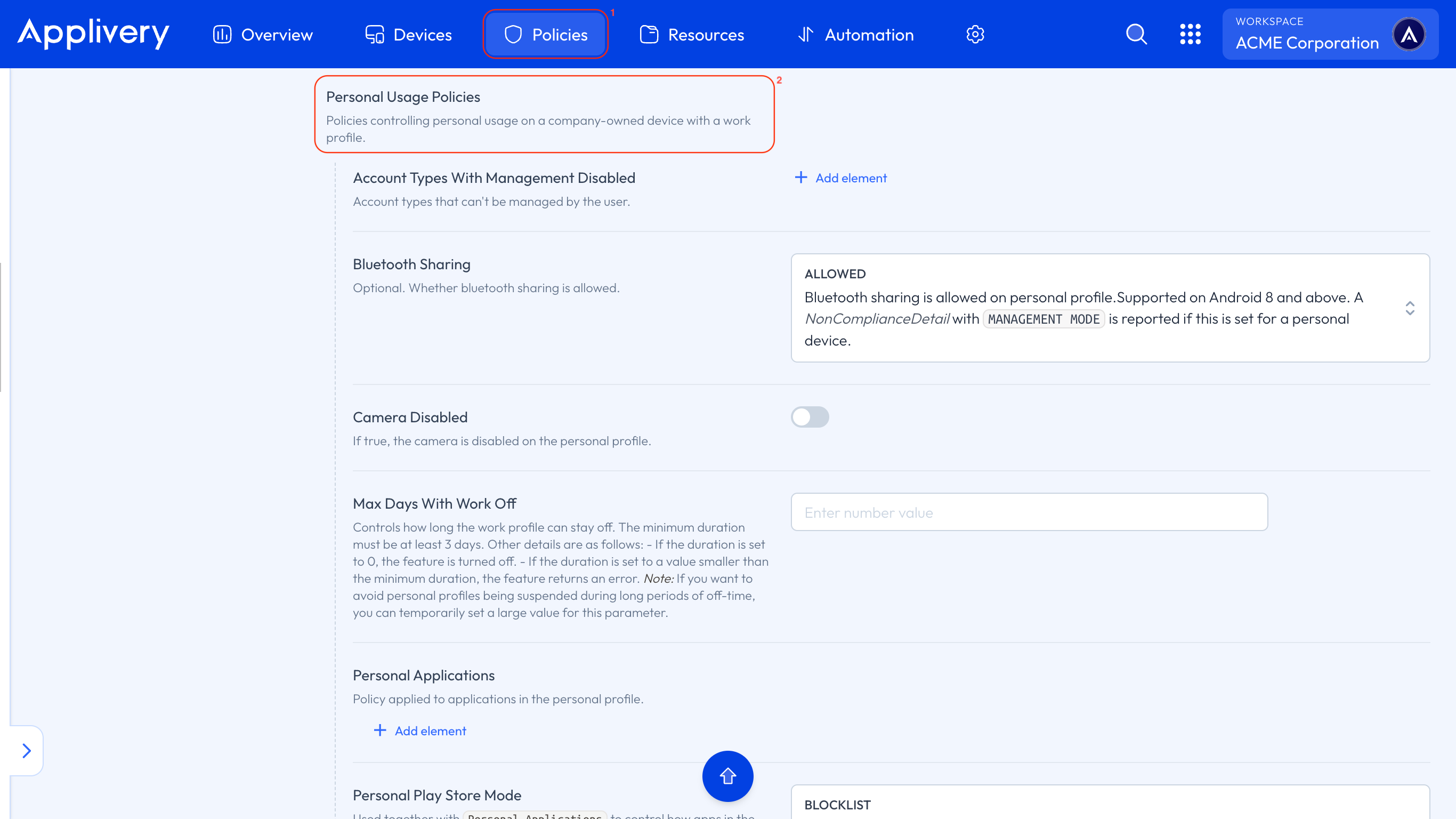Switch to the Devices tab
Screen dimensions: 1456x819
[x=408, y=35]
